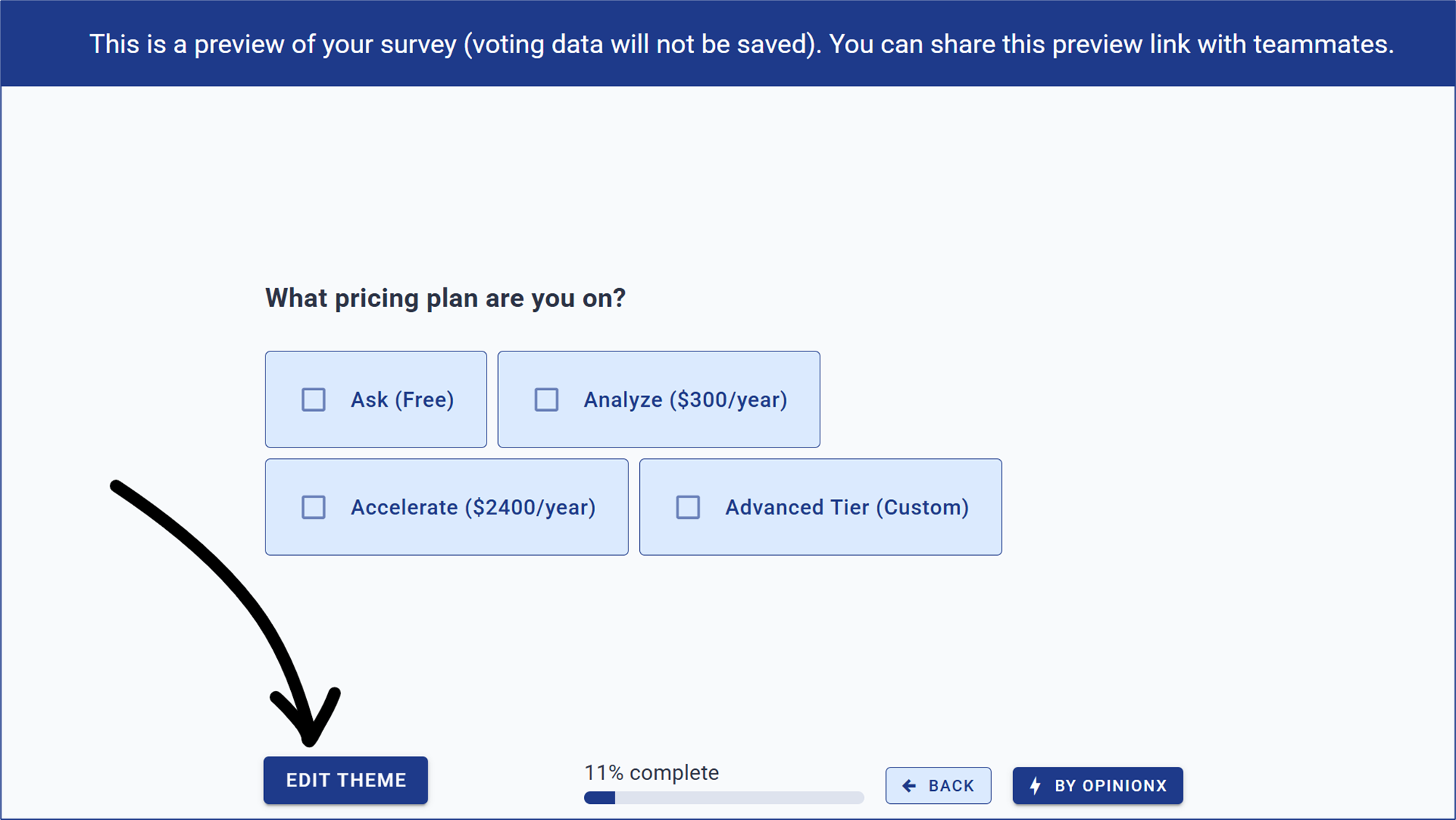Toggle the Advanced Tier (Custom) checkbox

(x=688, y=507)
